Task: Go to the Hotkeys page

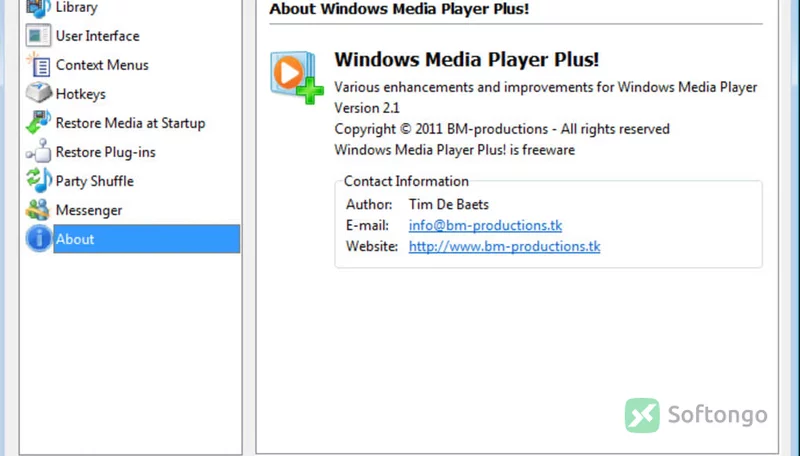Action: point(81,94)
